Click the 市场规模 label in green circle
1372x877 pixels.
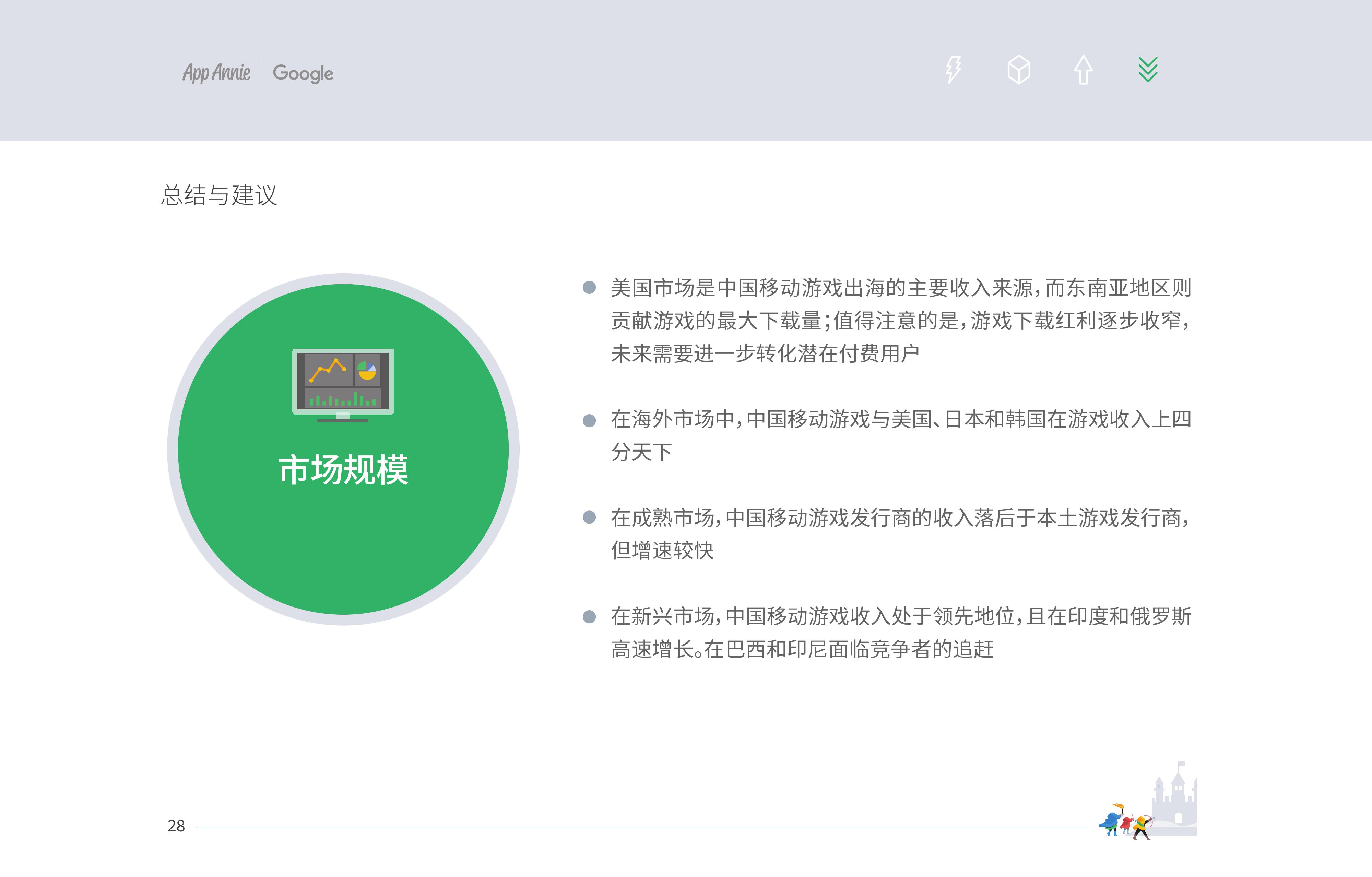pyautogui.click(x=344, y=470)
